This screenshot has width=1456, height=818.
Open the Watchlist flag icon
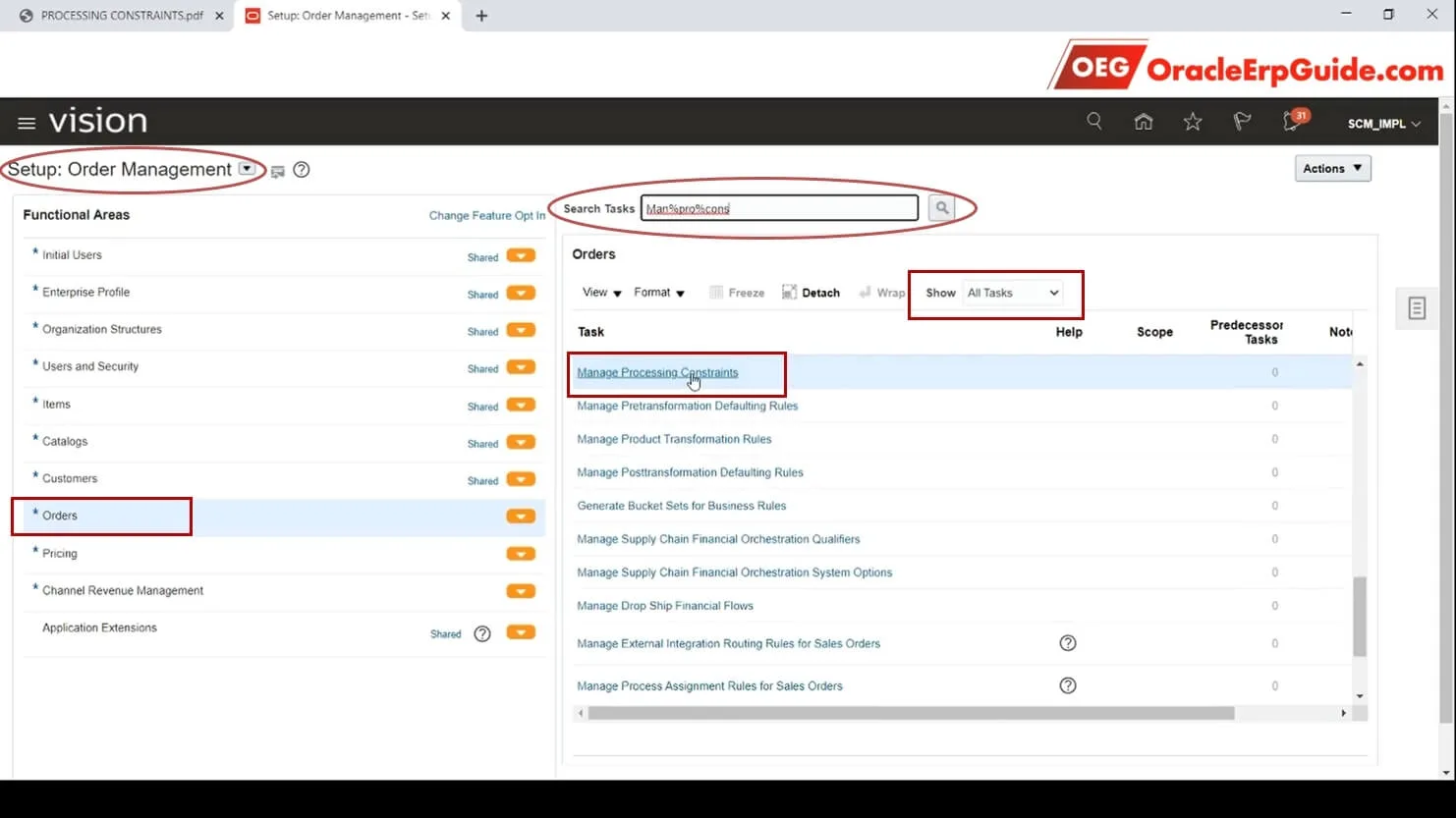tap(1242, 122)
